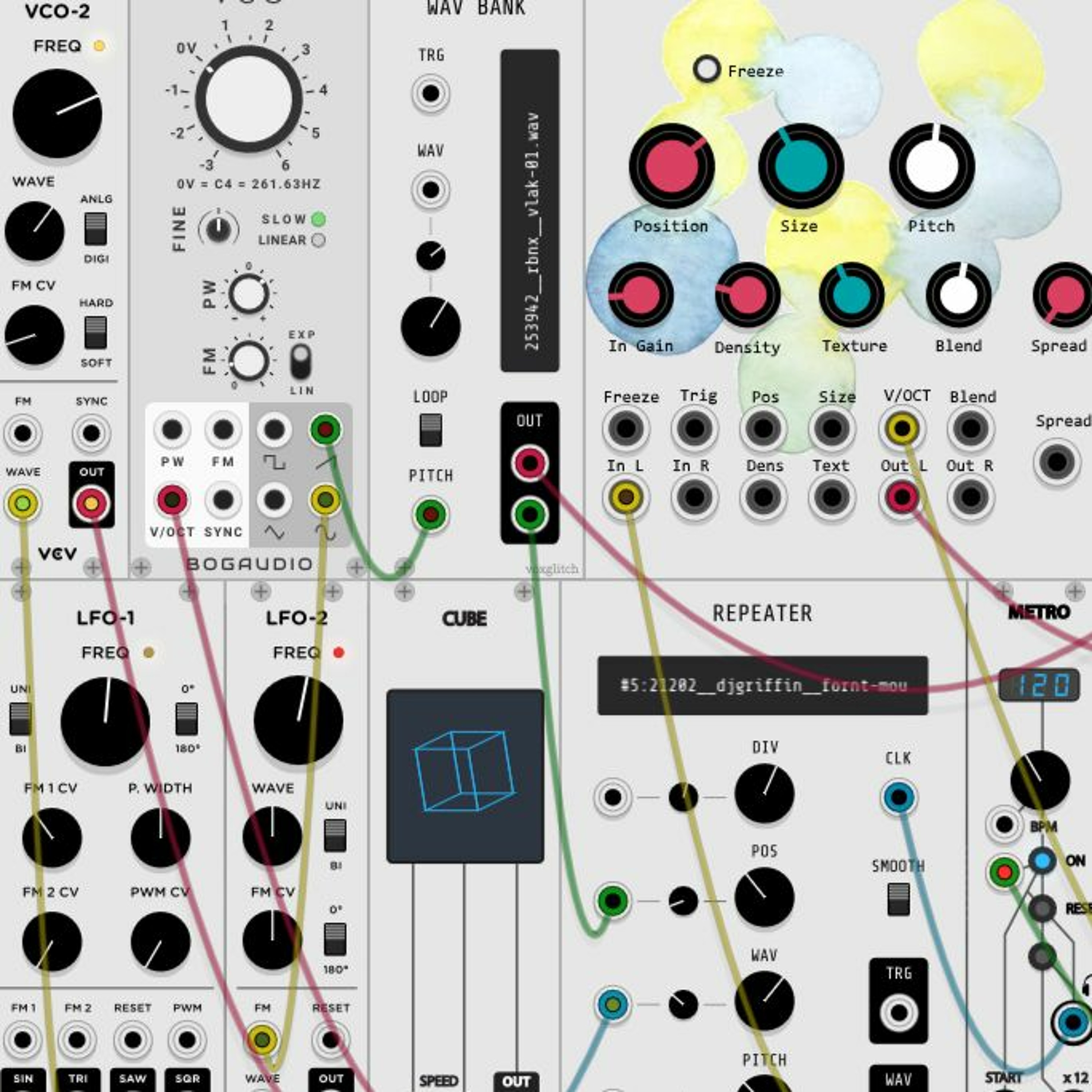
Task: Click the Out L red output jack
Action: click(902, 497)
